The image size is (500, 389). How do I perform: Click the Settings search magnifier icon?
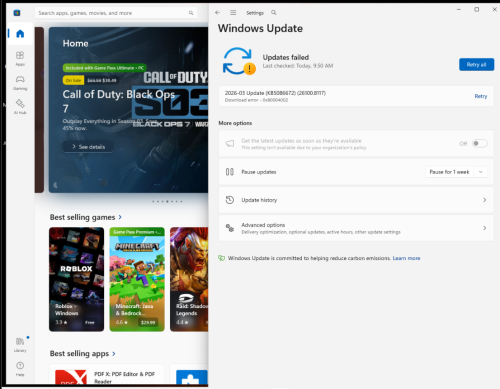(274, 13)
